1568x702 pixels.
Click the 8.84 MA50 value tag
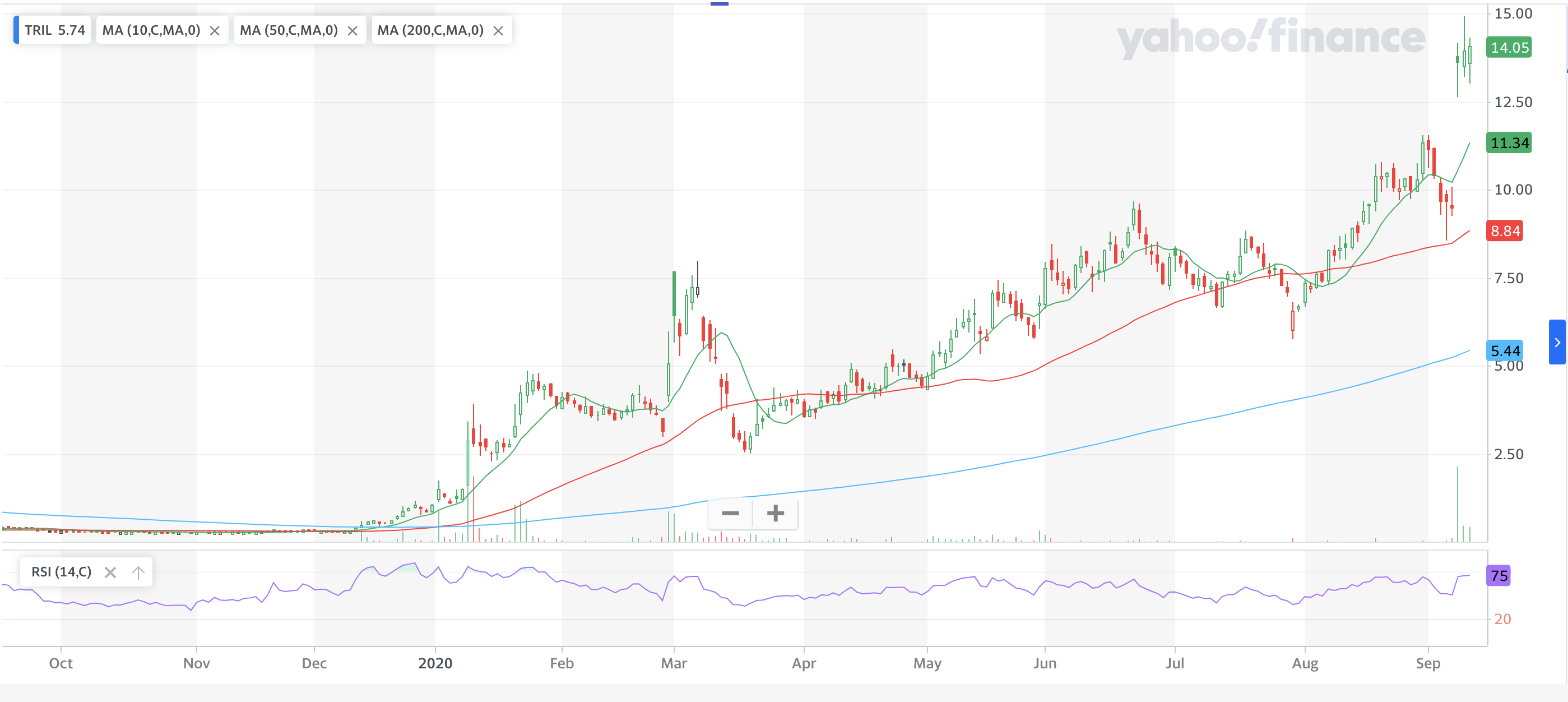coord(1505,231)
